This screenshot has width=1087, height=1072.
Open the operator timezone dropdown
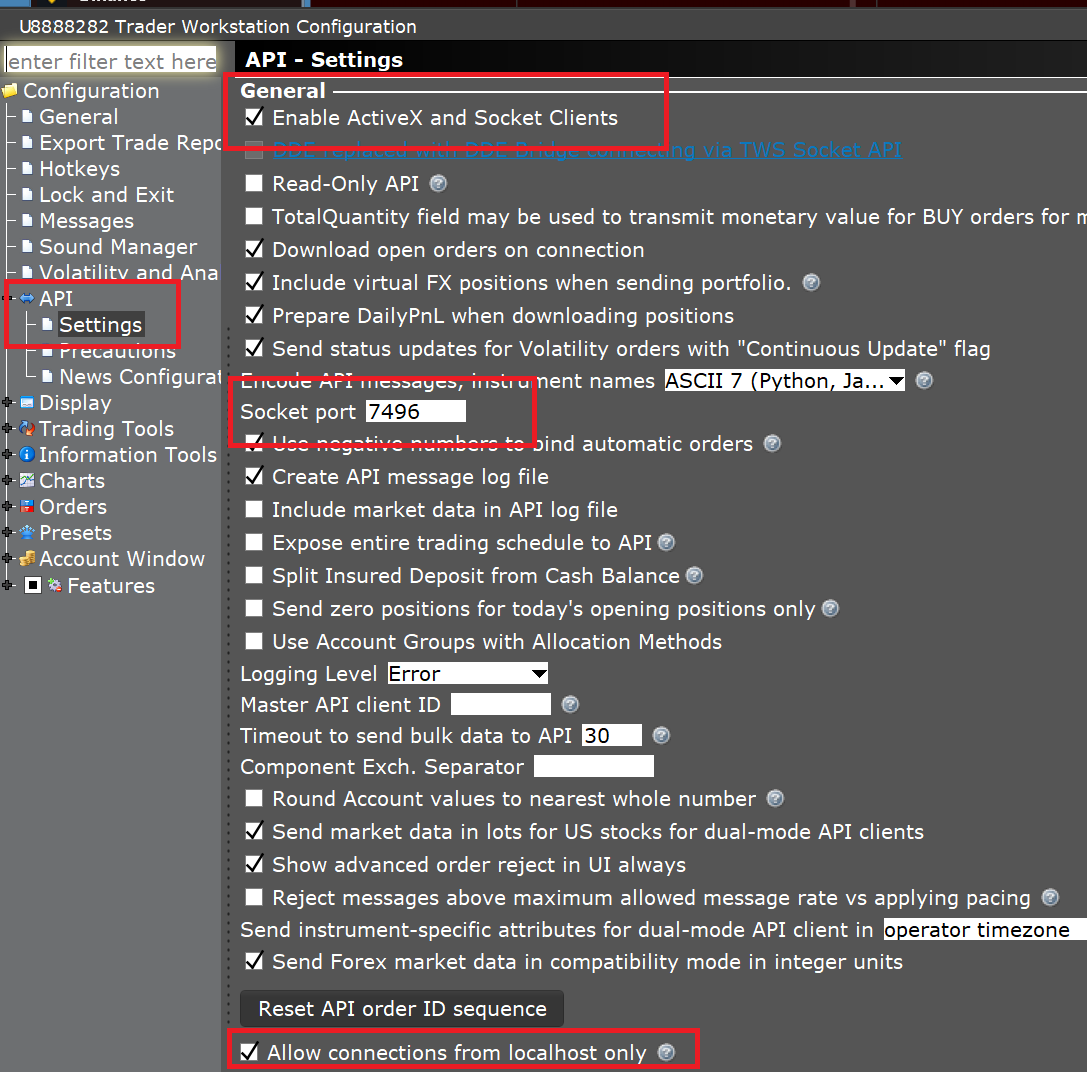[x=984, y=929]
